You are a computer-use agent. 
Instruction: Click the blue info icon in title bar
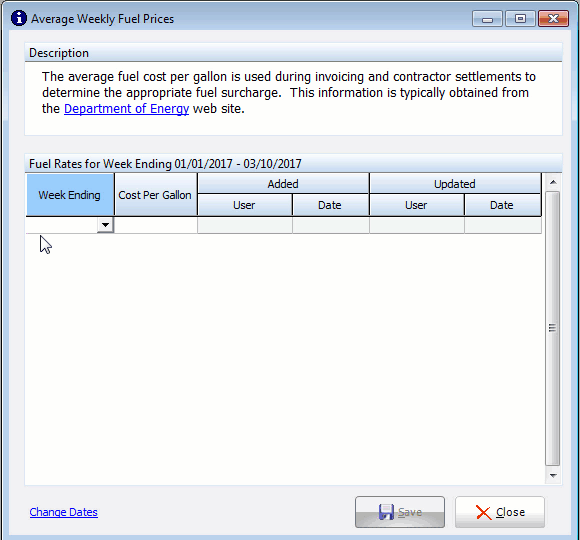[x=18, y=18]
